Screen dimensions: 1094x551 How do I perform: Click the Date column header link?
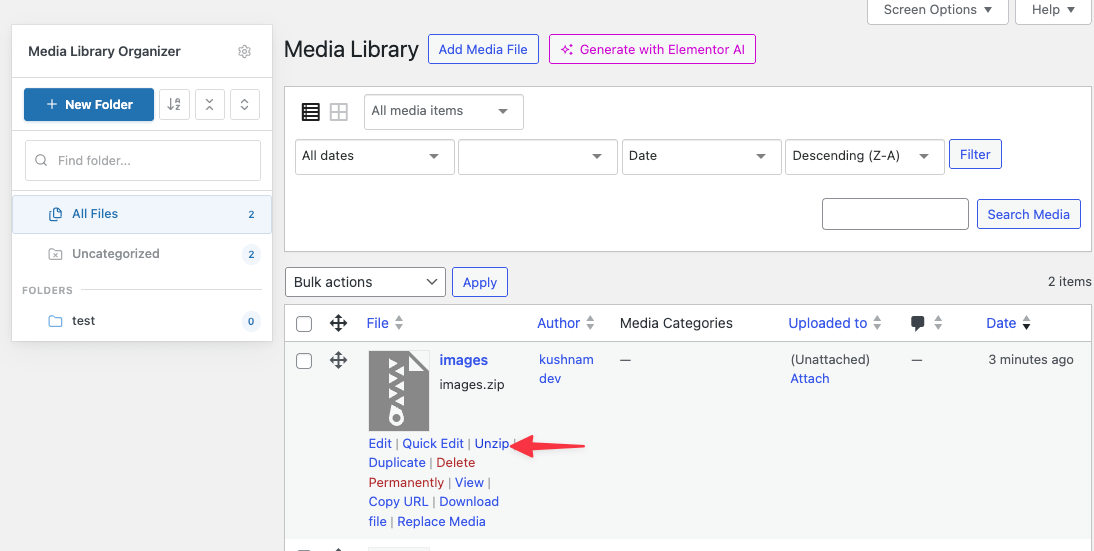tap(1001, 323)
